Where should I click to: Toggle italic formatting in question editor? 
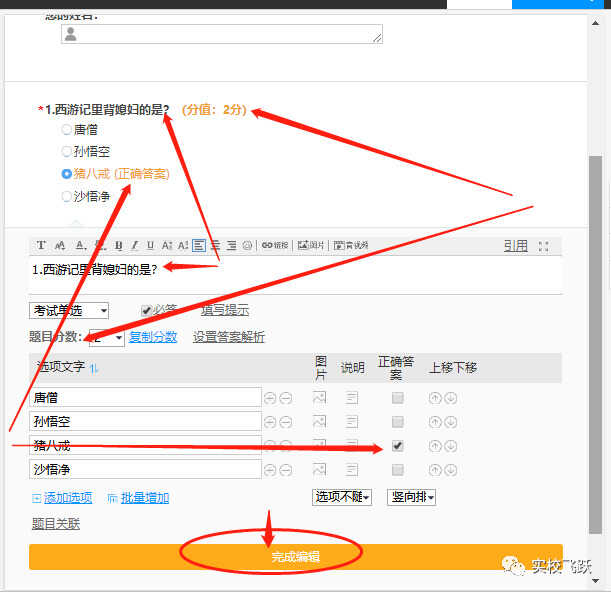134,245
